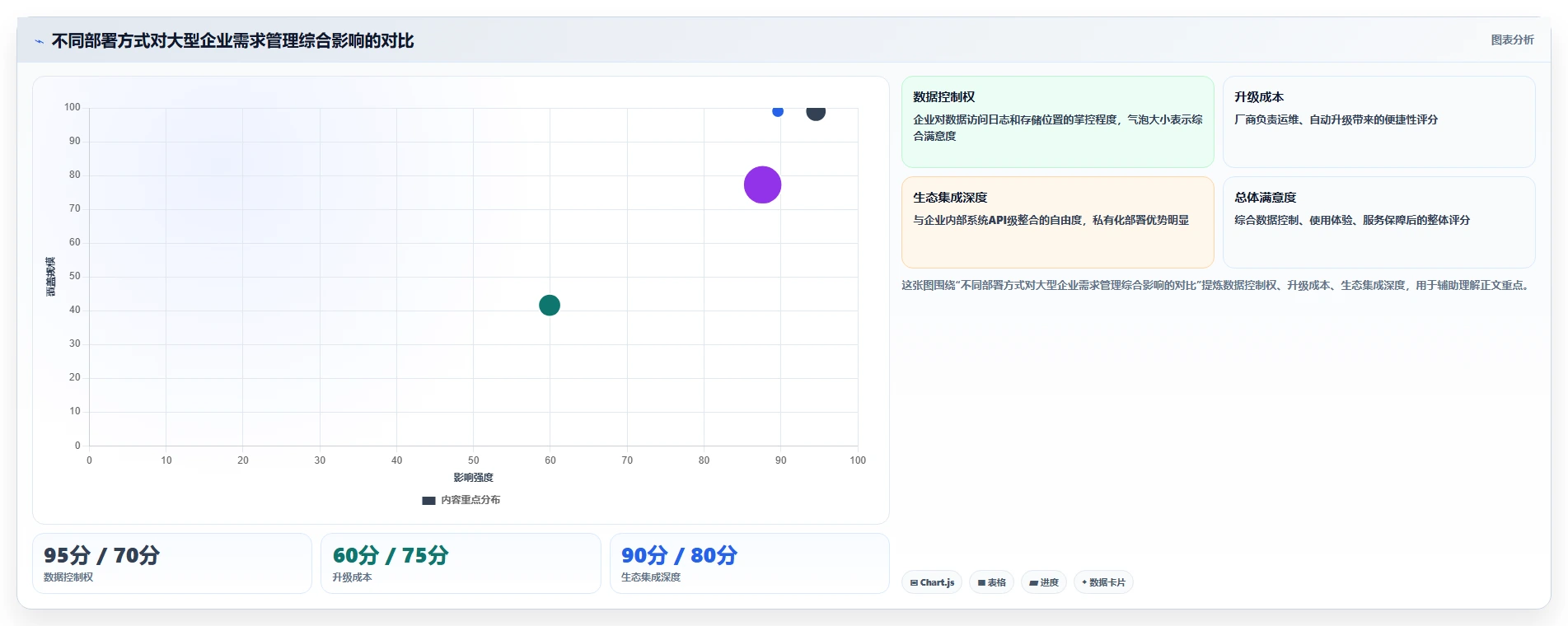Click the small icon before the chart title
The height and width of the screenshot is (626, 1568).
coord(39,41)
